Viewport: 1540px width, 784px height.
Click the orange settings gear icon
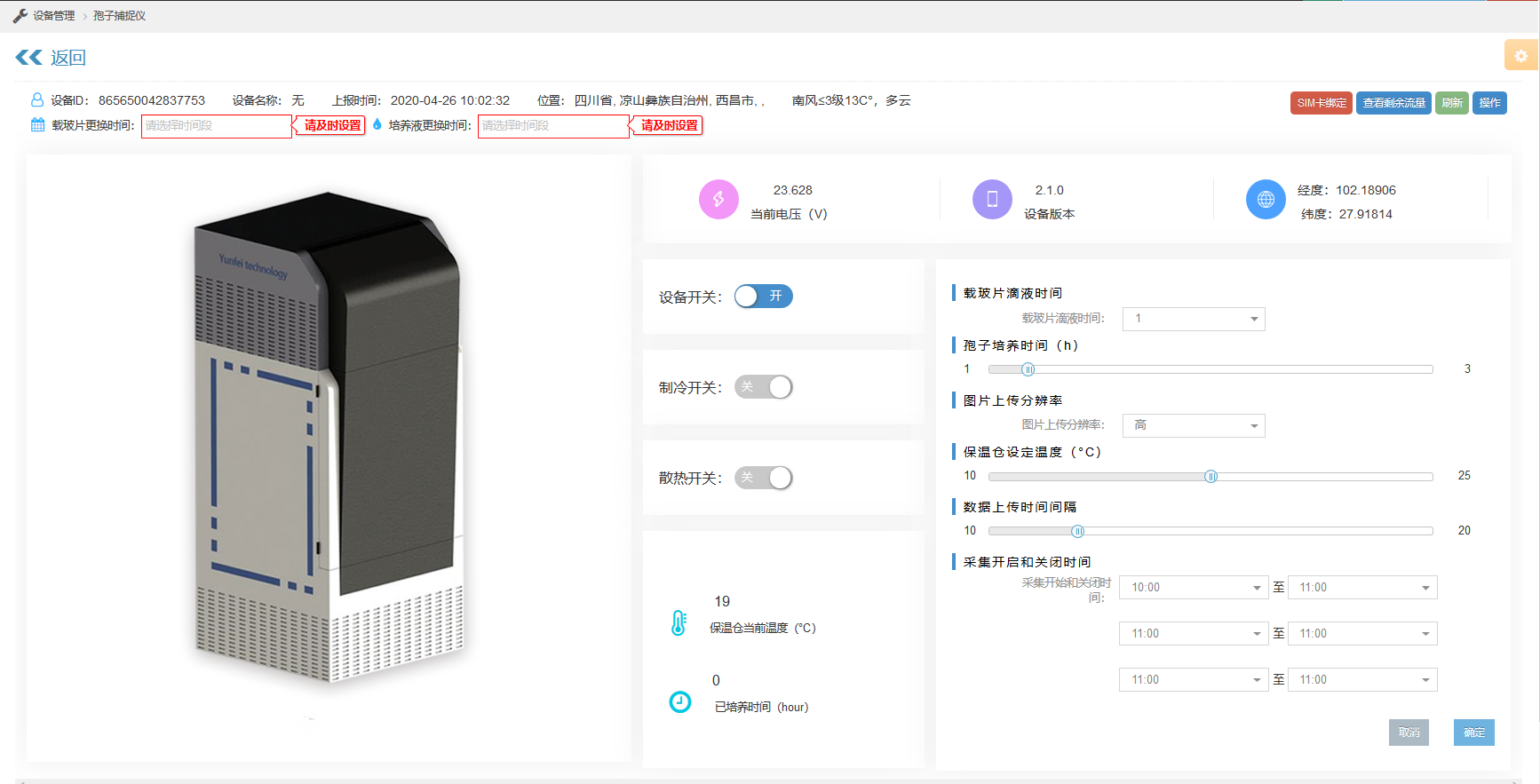tap(1520, 55)
